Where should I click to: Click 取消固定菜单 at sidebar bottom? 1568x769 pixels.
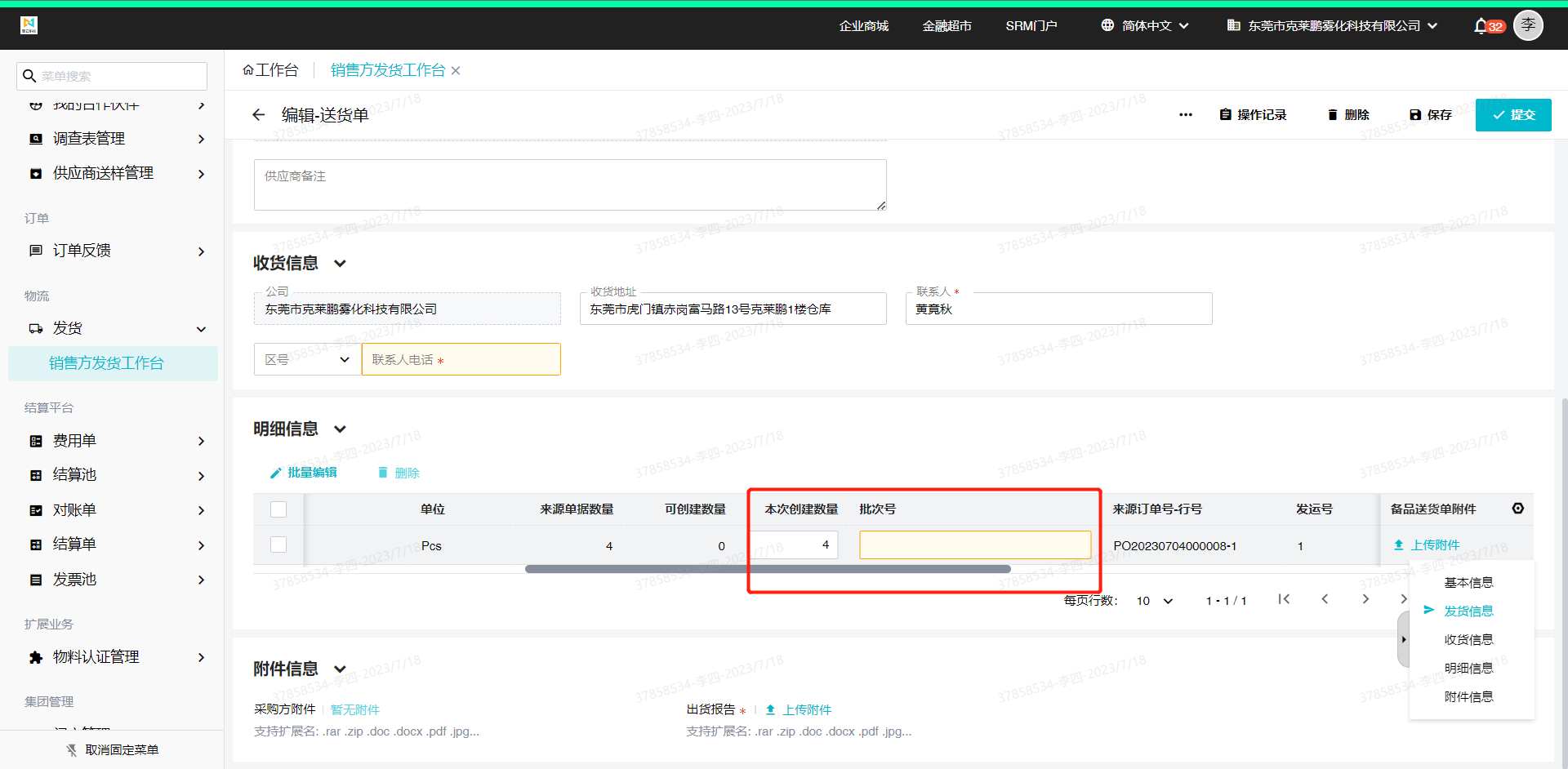coord(122,750)
